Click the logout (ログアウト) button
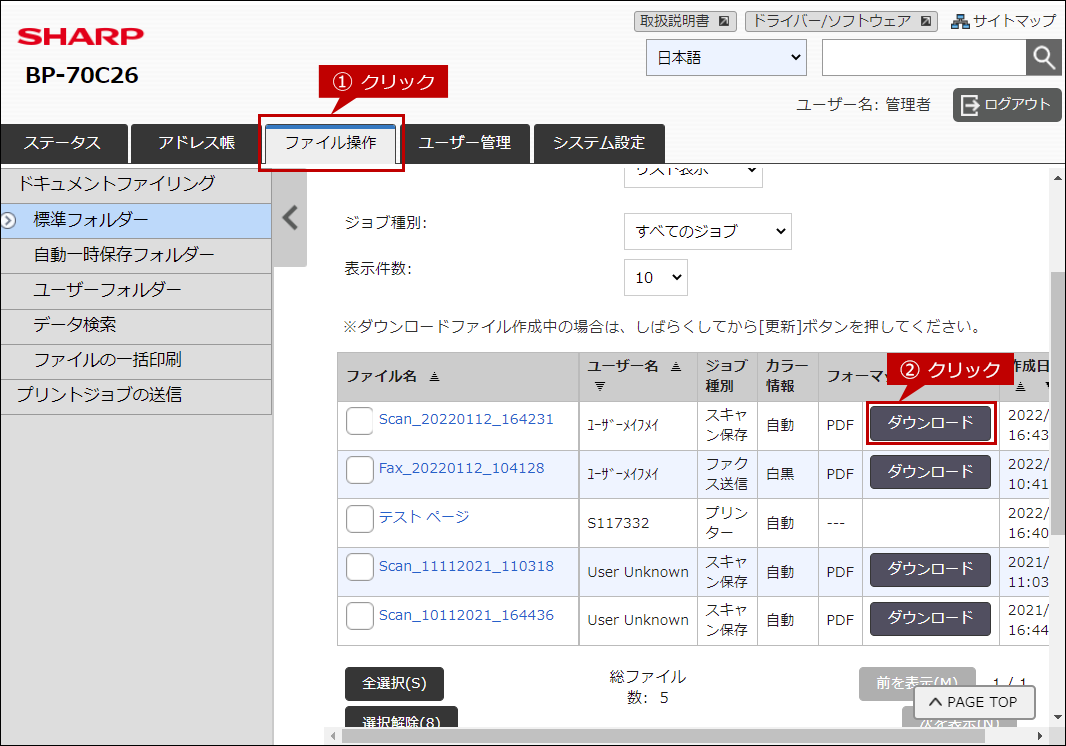 tap(1006, 105)
